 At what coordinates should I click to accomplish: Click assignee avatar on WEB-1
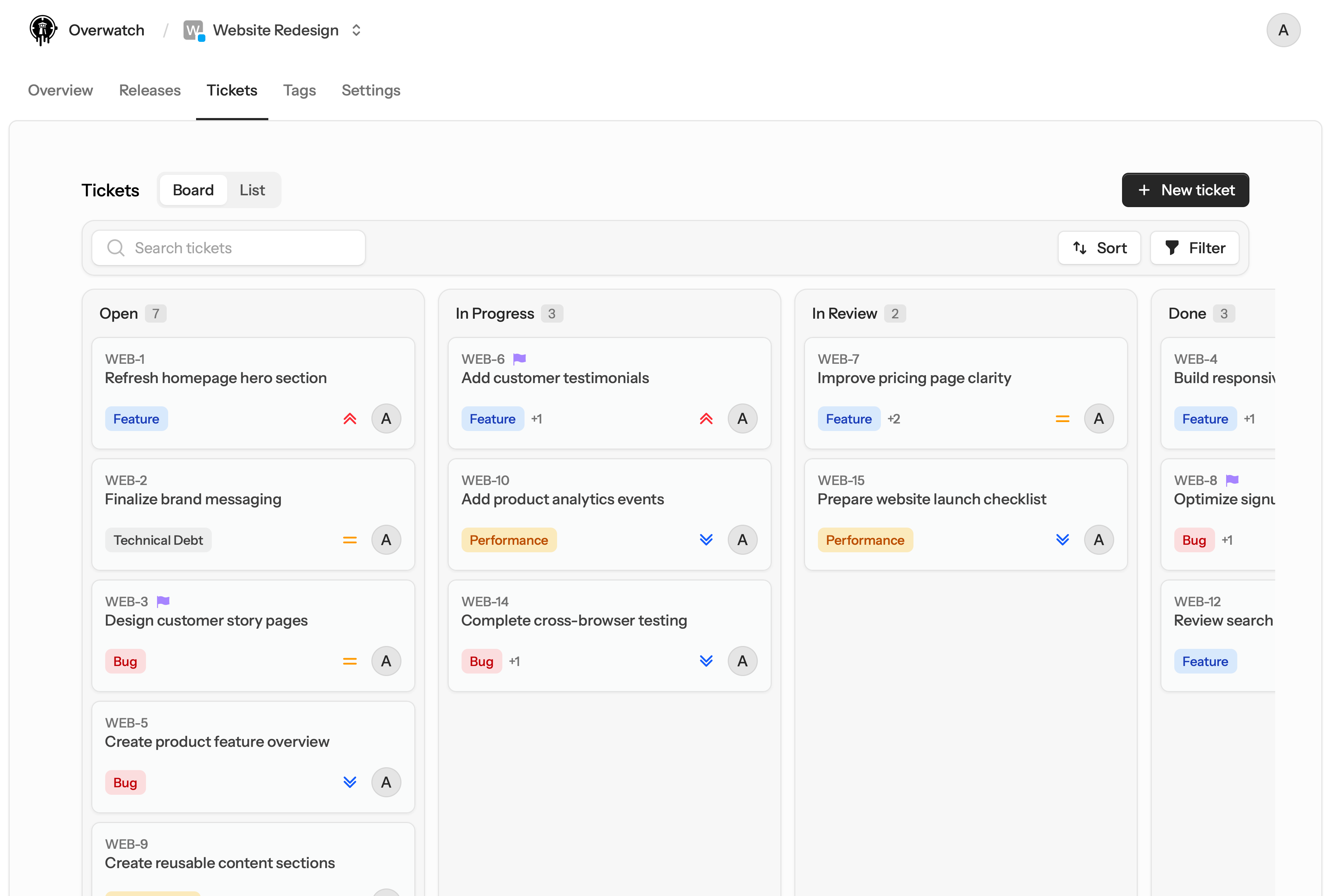(386, 419)
